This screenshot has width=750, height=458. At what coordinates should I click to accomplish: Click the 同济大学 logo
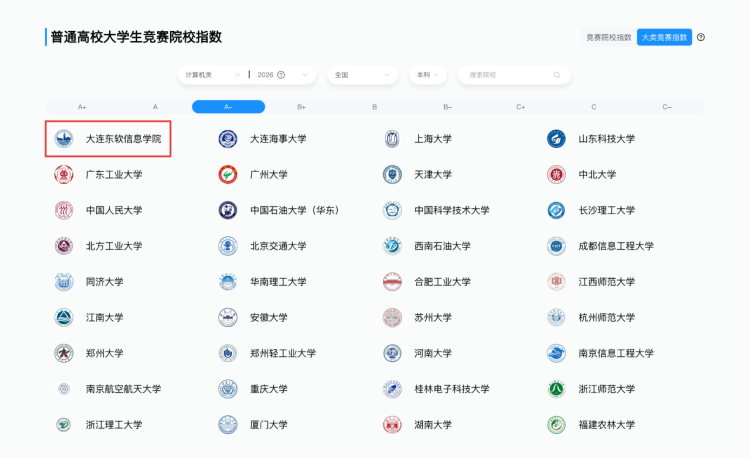tap(64, 282)
